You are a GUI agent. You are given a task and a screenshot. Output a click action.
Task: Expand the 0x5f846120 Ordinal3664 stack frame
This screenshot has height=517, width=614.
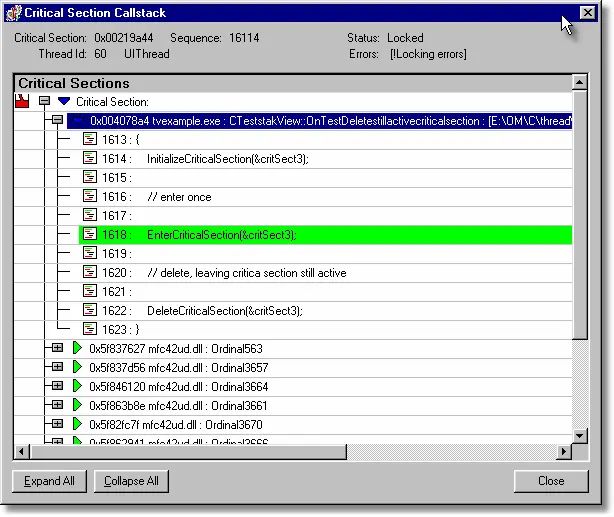pos(58,385)
